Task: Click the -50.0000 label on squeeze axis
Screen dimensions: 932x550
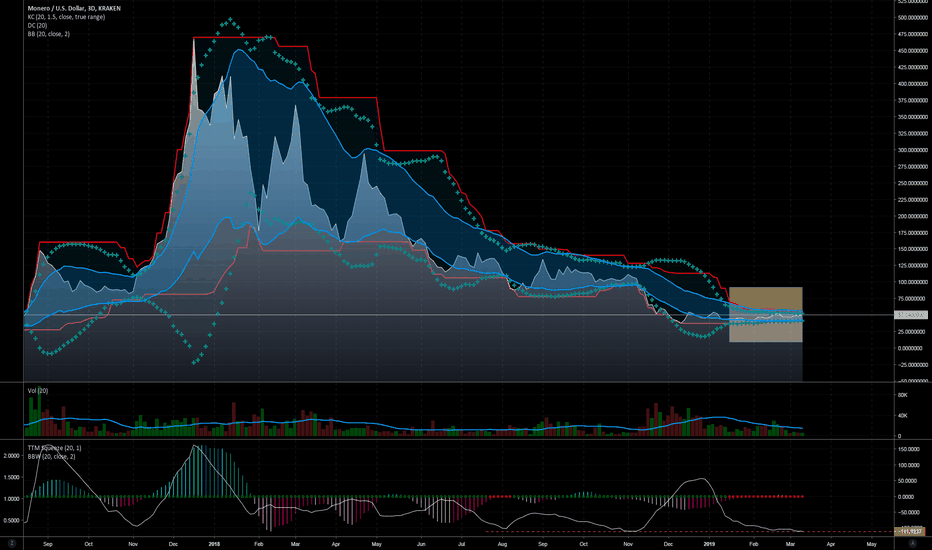Action: (909, 513)
